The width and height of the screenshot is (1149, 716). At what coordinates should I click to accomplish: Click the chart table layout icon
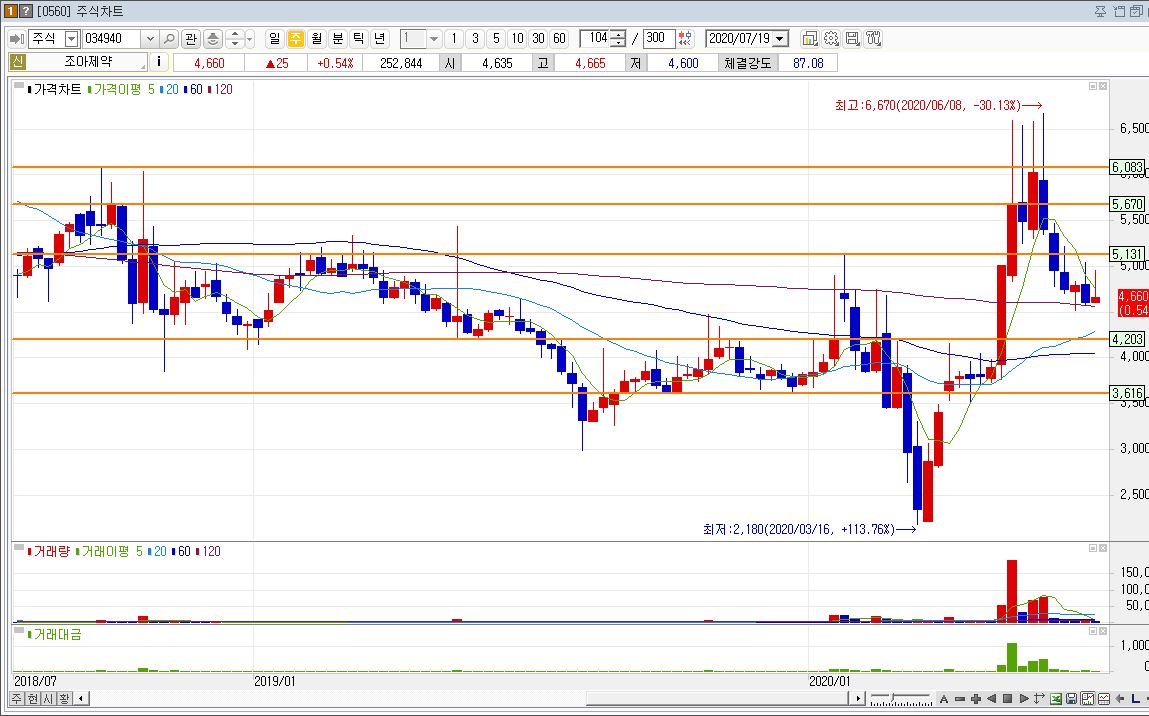click(1104, 698)
